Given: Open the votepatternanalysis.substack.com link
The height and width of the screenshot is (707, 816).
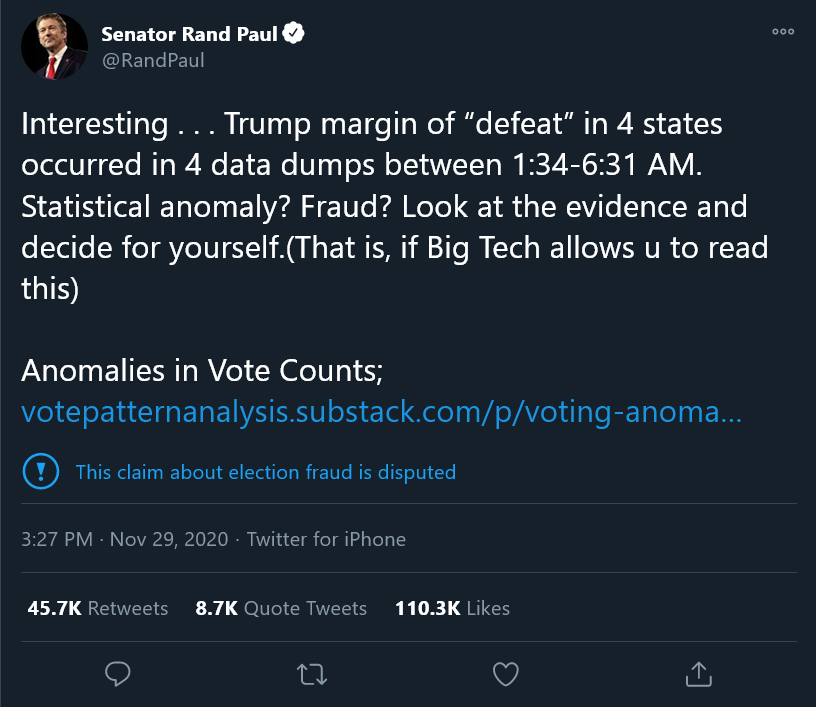Looking at the screenshot, I should [381, 412].
